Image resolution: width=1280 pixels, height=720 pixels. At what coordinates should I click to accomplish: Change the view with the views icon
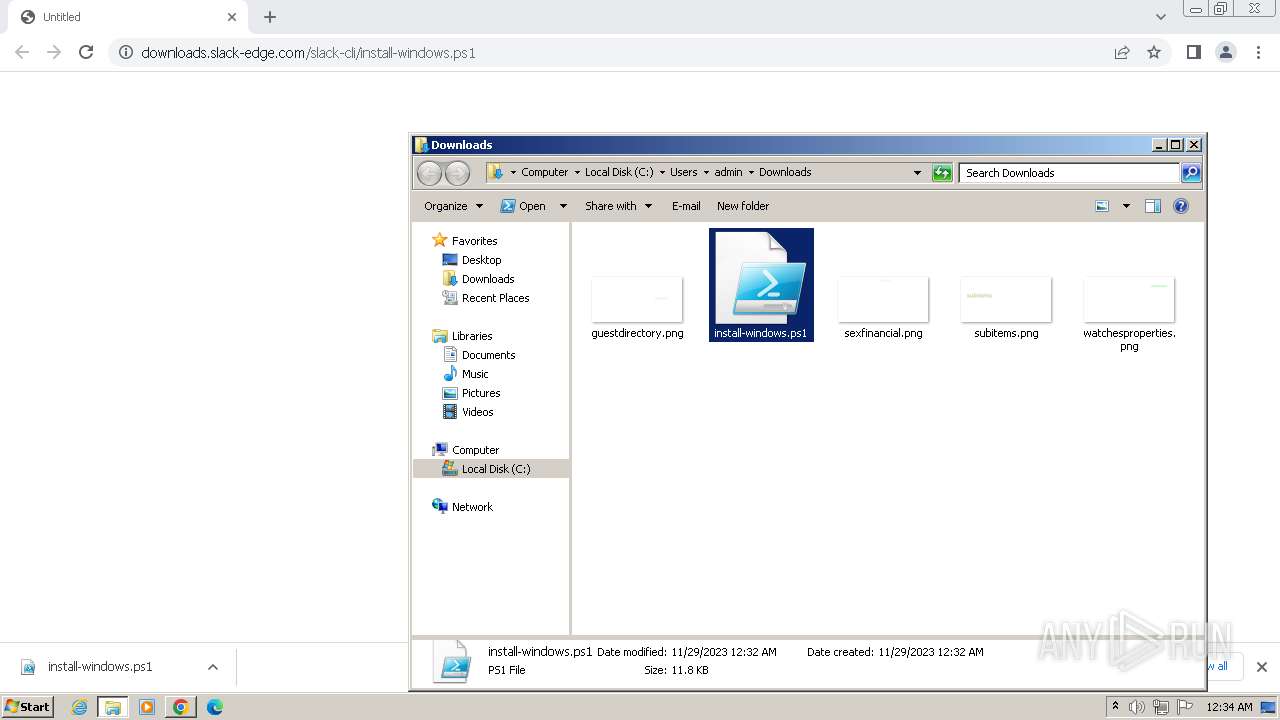click(x=1102, y=206)
